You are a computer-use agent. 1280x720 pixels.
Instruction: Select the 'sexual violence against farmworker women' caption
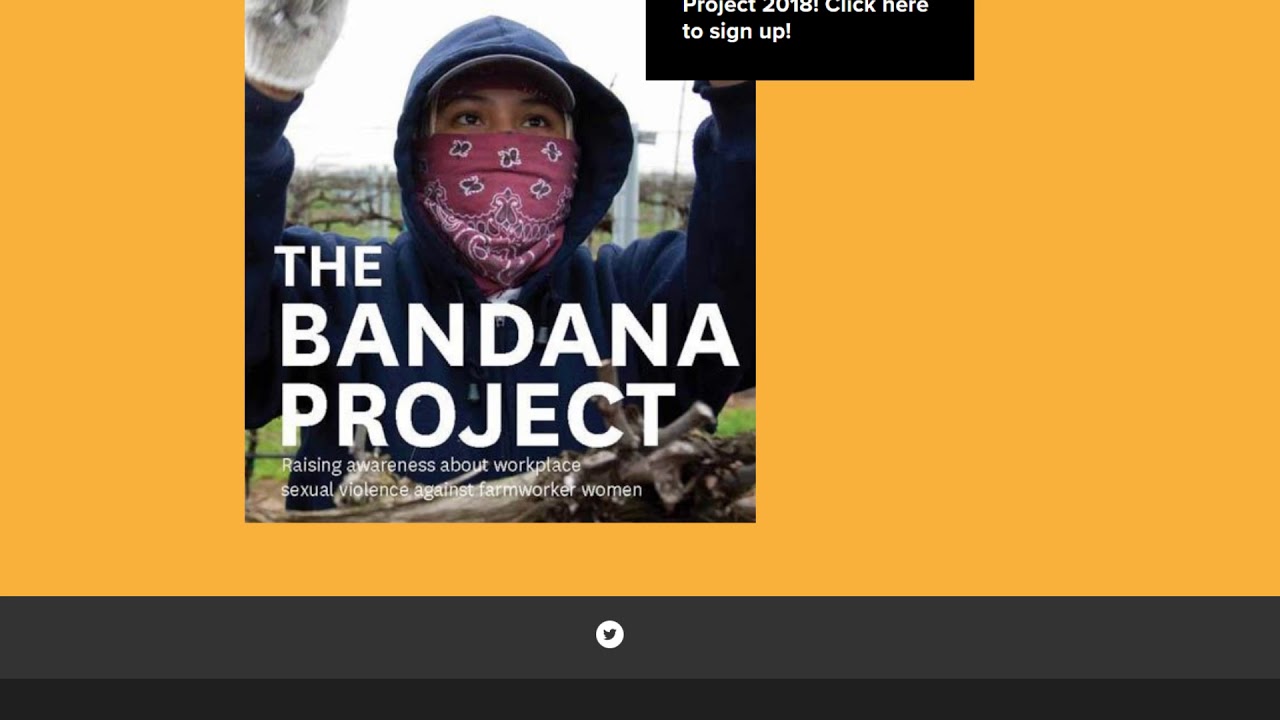[x=461, y=490]
